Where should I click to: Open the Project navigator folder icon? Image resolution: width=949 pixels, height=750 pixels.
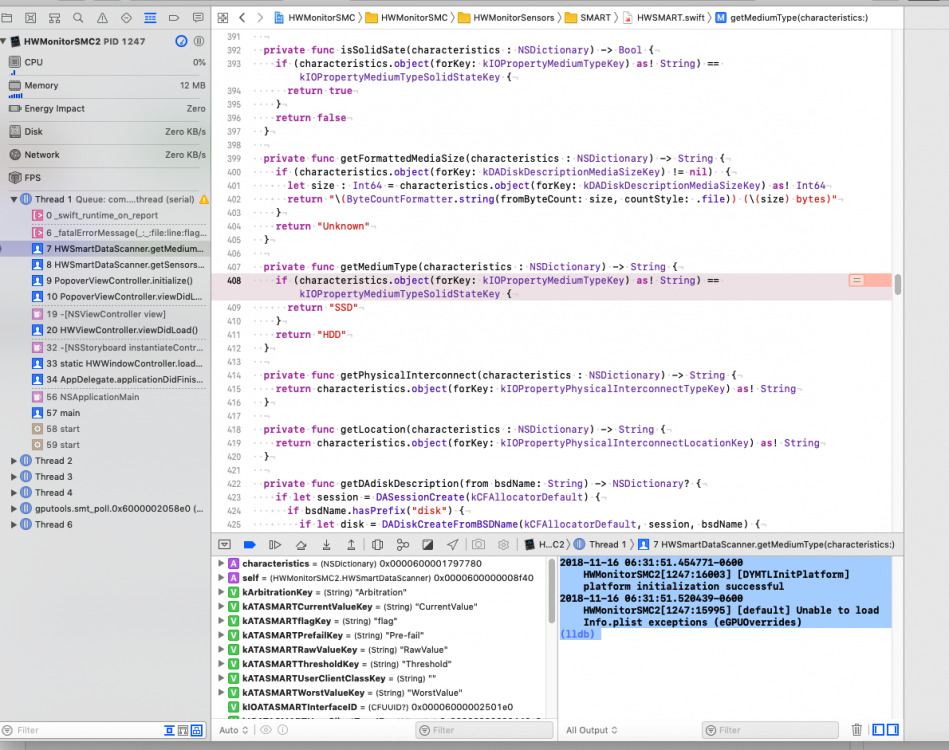[7, 18]
